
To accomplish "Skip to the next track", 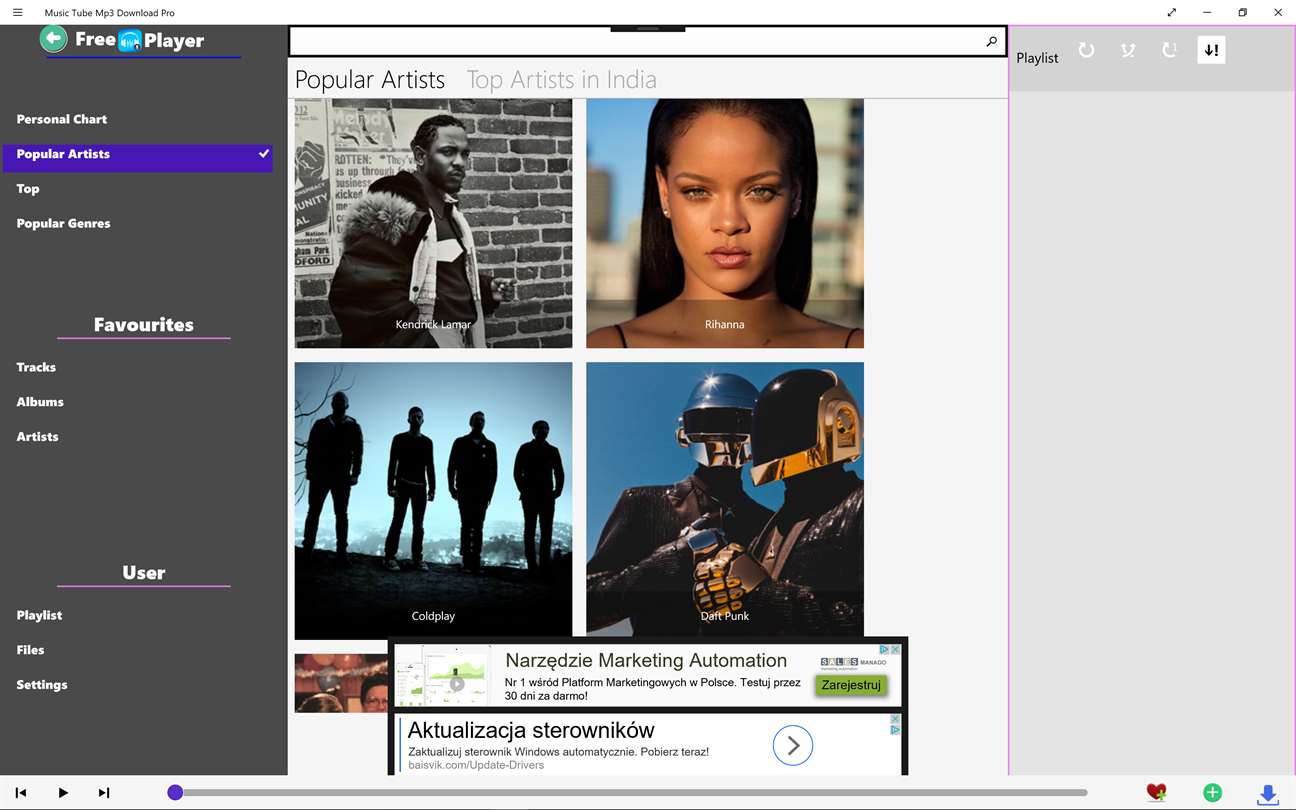I will click(104, 792).
